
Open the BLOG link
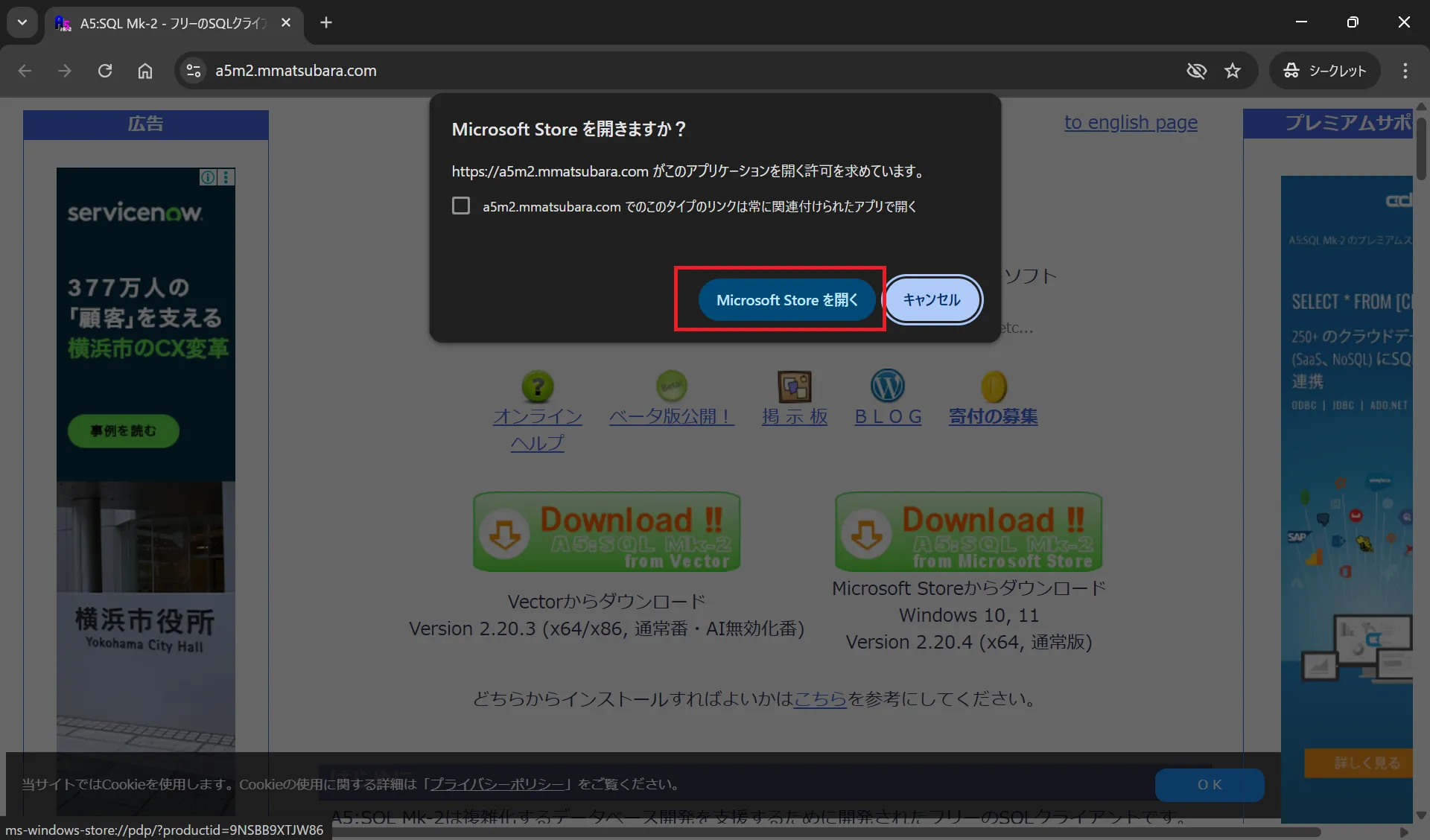888,416
